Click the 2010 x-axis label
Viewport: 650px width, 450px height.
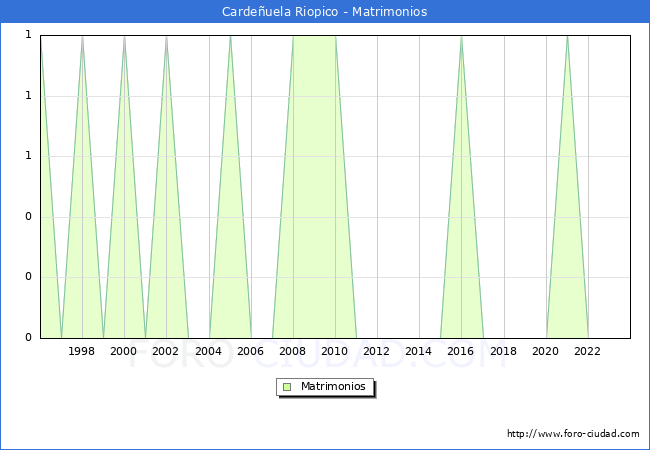(334, 351)
